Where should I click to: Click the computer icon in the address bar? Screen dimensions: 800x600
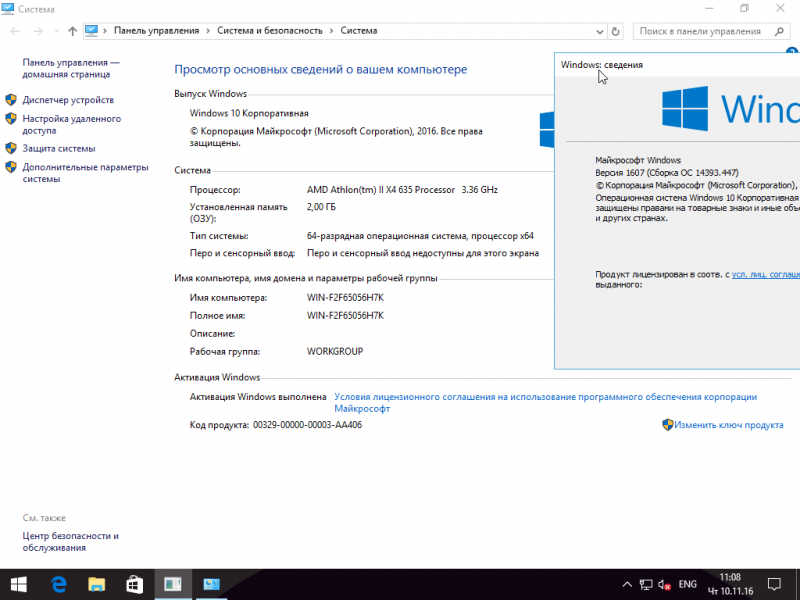(x=91, y=31)
